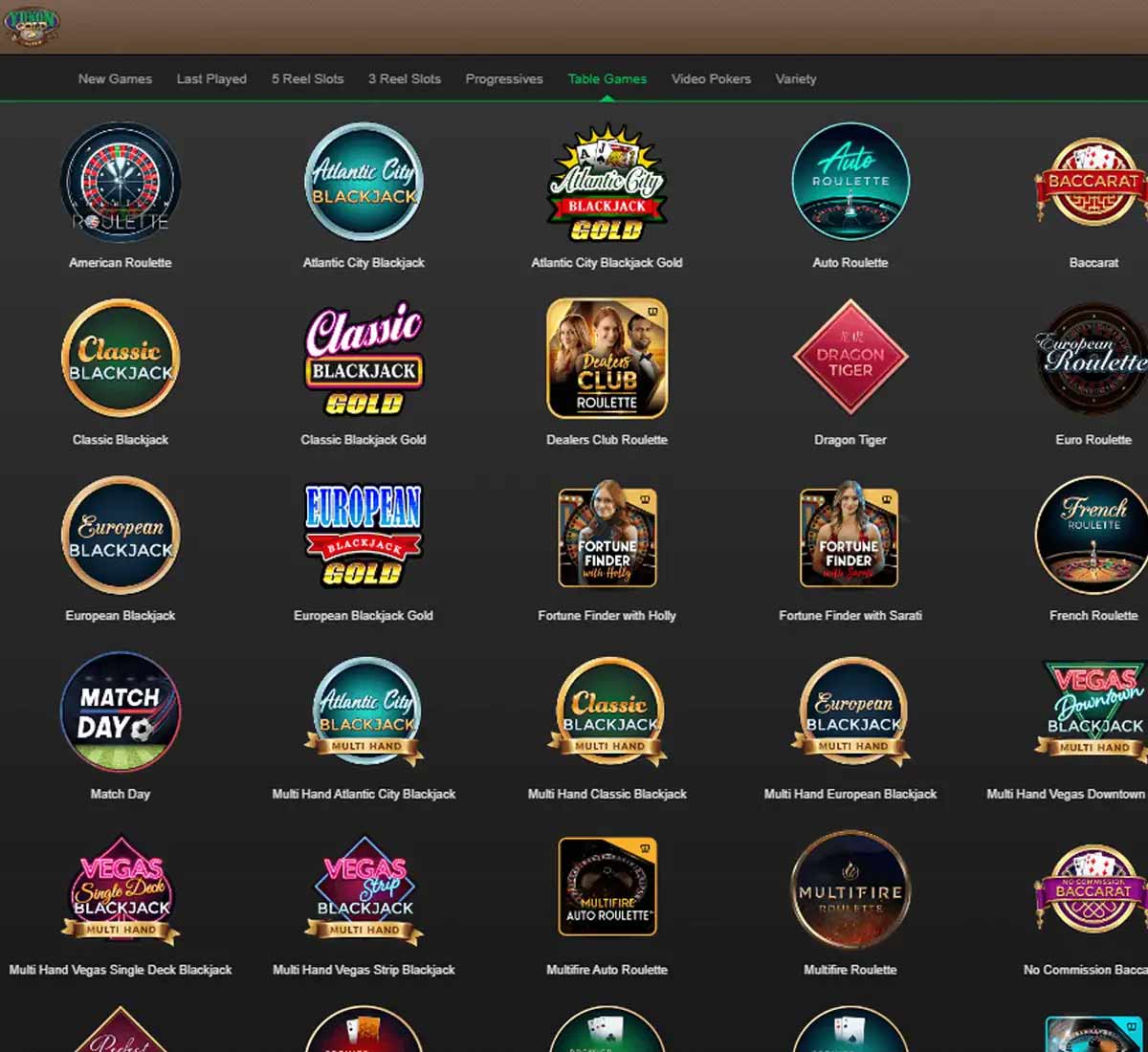This screenshot has width=1148, height=1052.
Task: Launch Atlantic City Blackjack Gold
Action: click(607, 184)
